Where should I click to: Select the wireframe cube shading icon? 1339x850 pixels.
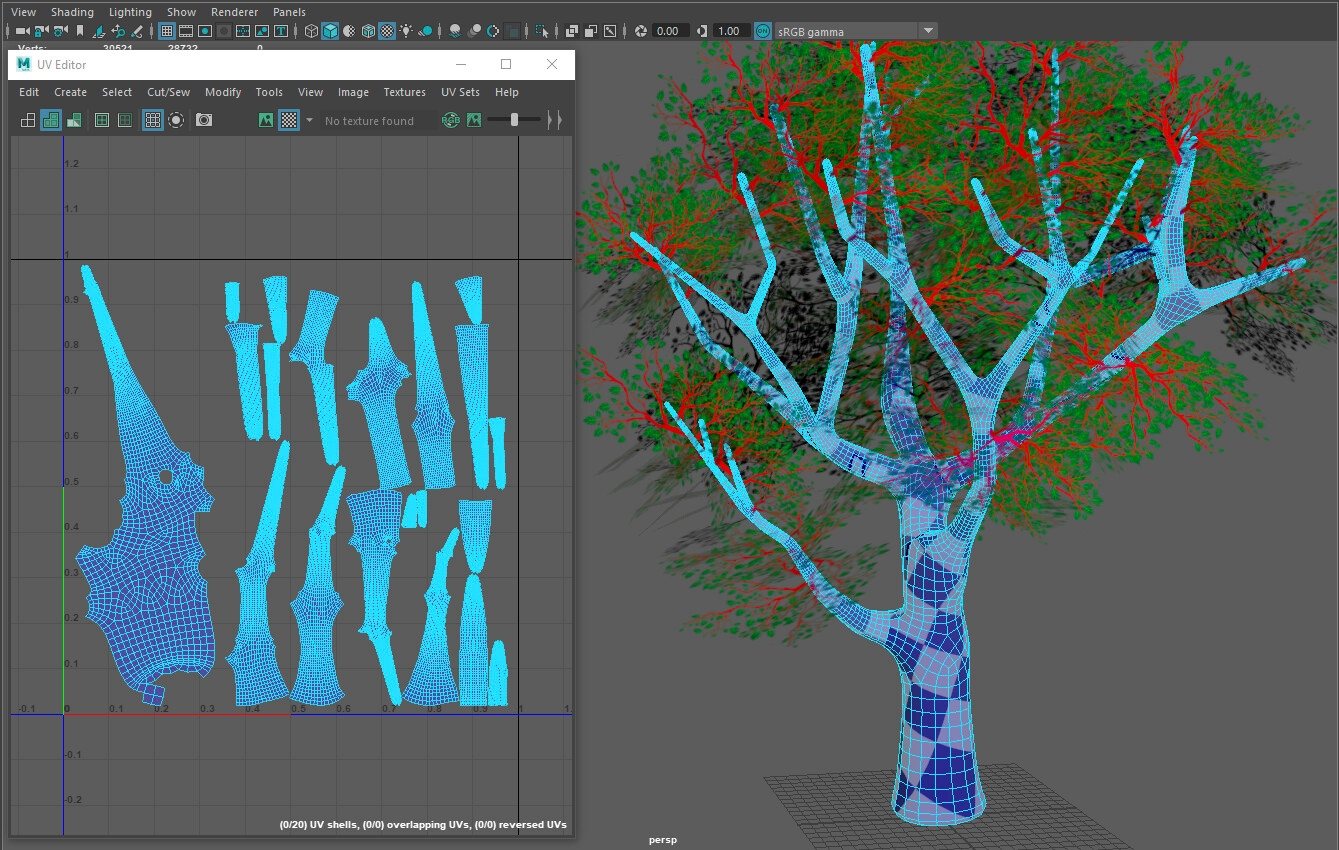311,31
